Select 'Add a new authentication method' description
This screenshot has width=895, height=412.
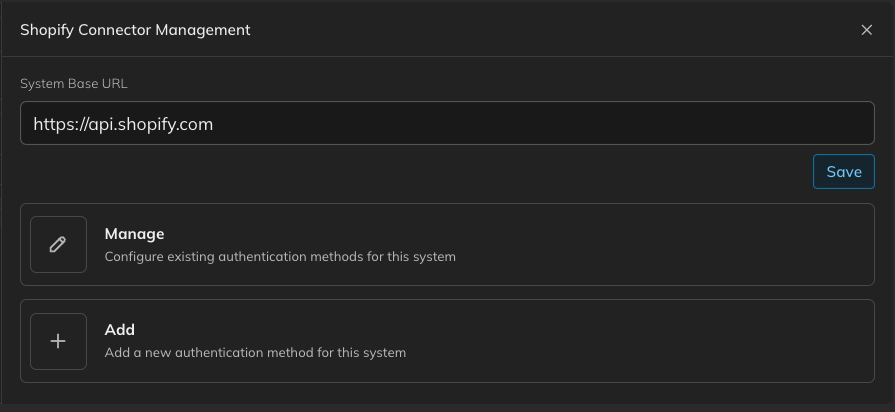(255, 353)
